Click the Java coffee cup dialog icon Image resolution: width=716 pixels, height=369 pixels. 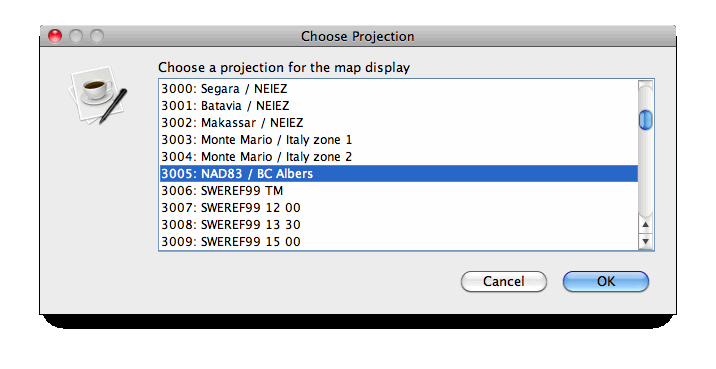(97, 95)
